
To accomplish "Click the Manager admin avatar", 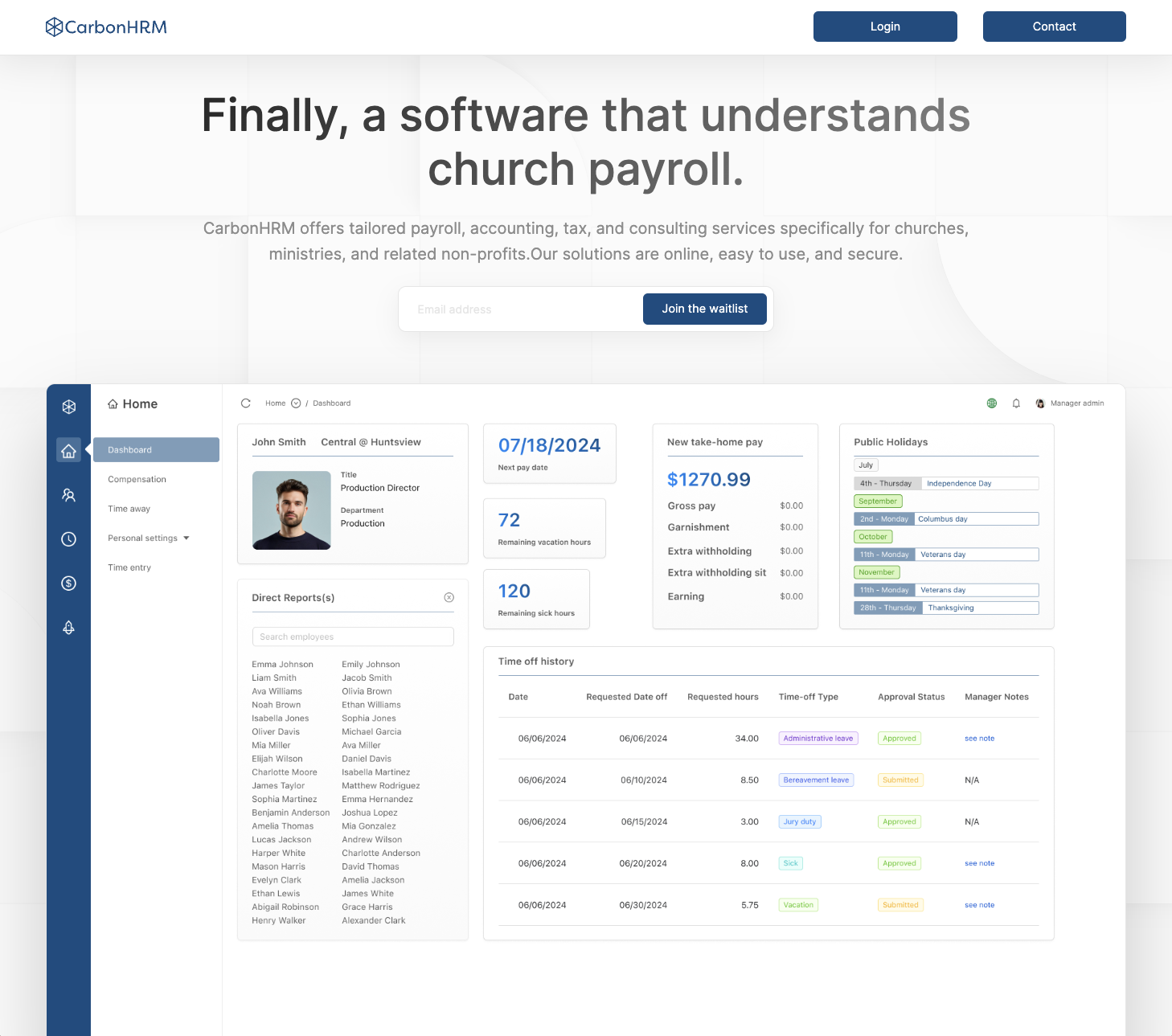I will point(1040,403).
